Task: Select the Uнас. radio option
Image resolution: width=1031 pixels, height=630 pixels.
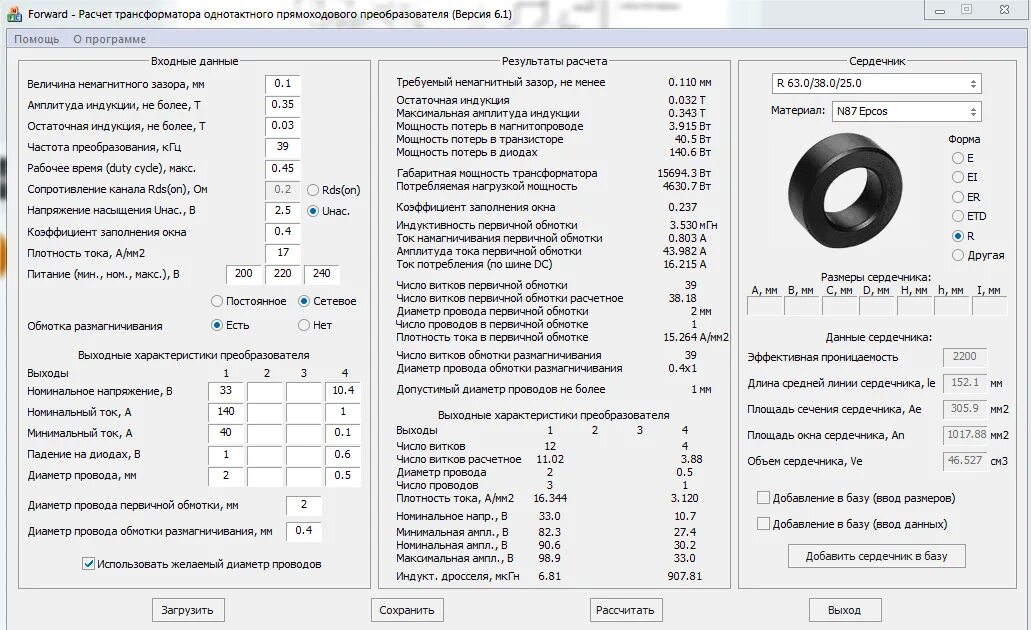Action: 313,211
